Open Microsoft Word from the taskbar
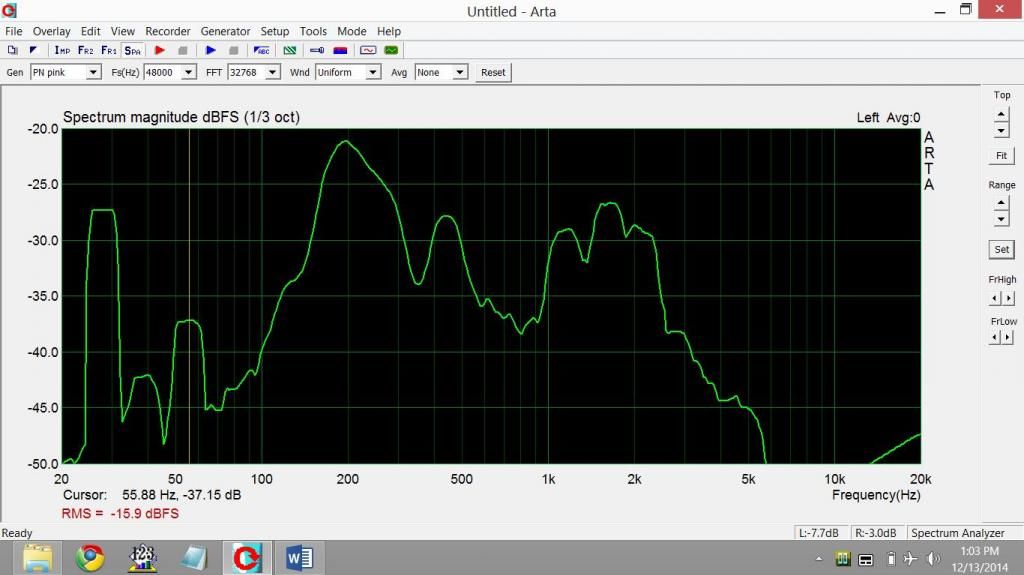Image resolution: width=1024 pixels, height=575 pixels. tap(299, 558)
